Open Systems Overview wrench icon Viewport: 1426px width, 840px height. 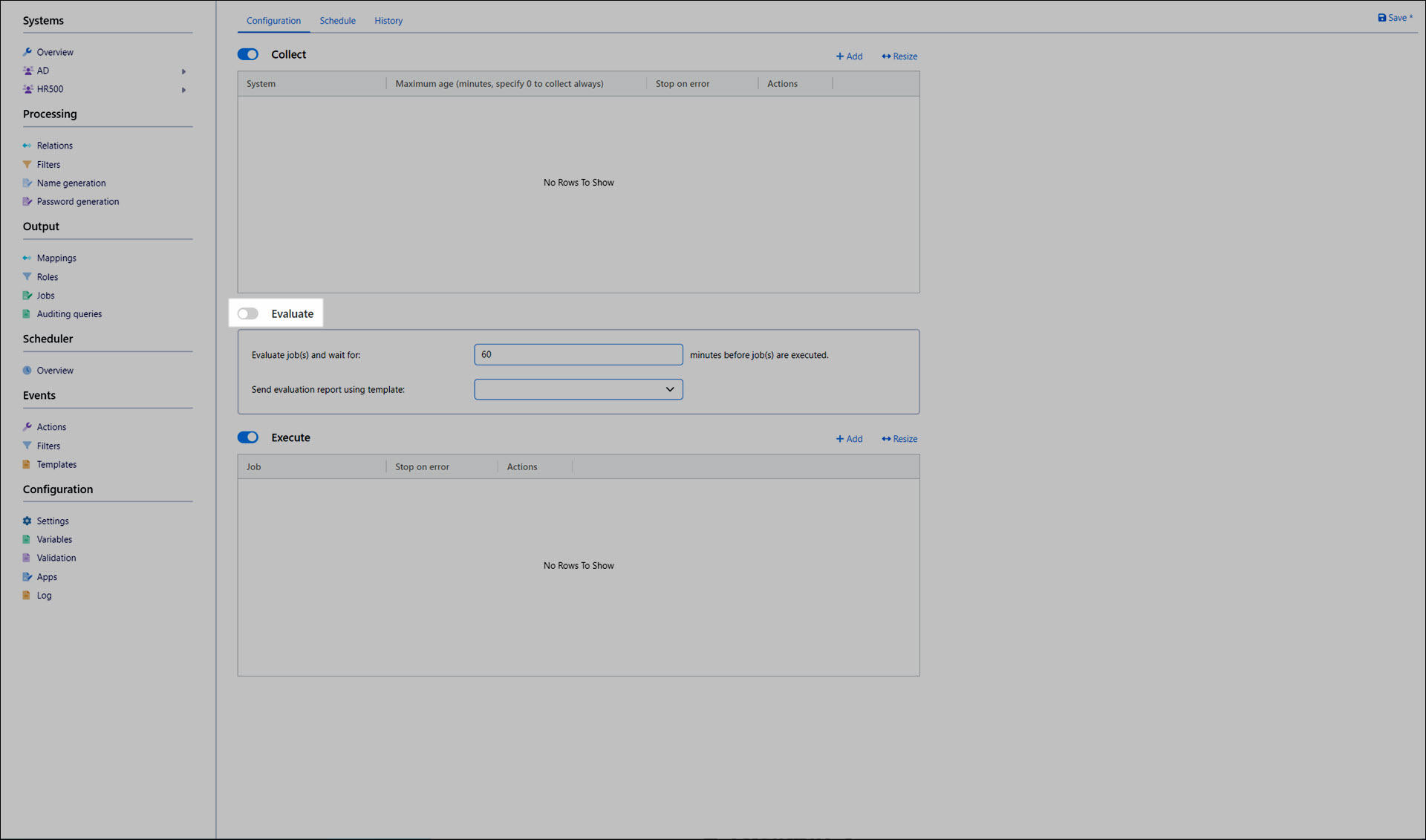[x=27, y=52]
